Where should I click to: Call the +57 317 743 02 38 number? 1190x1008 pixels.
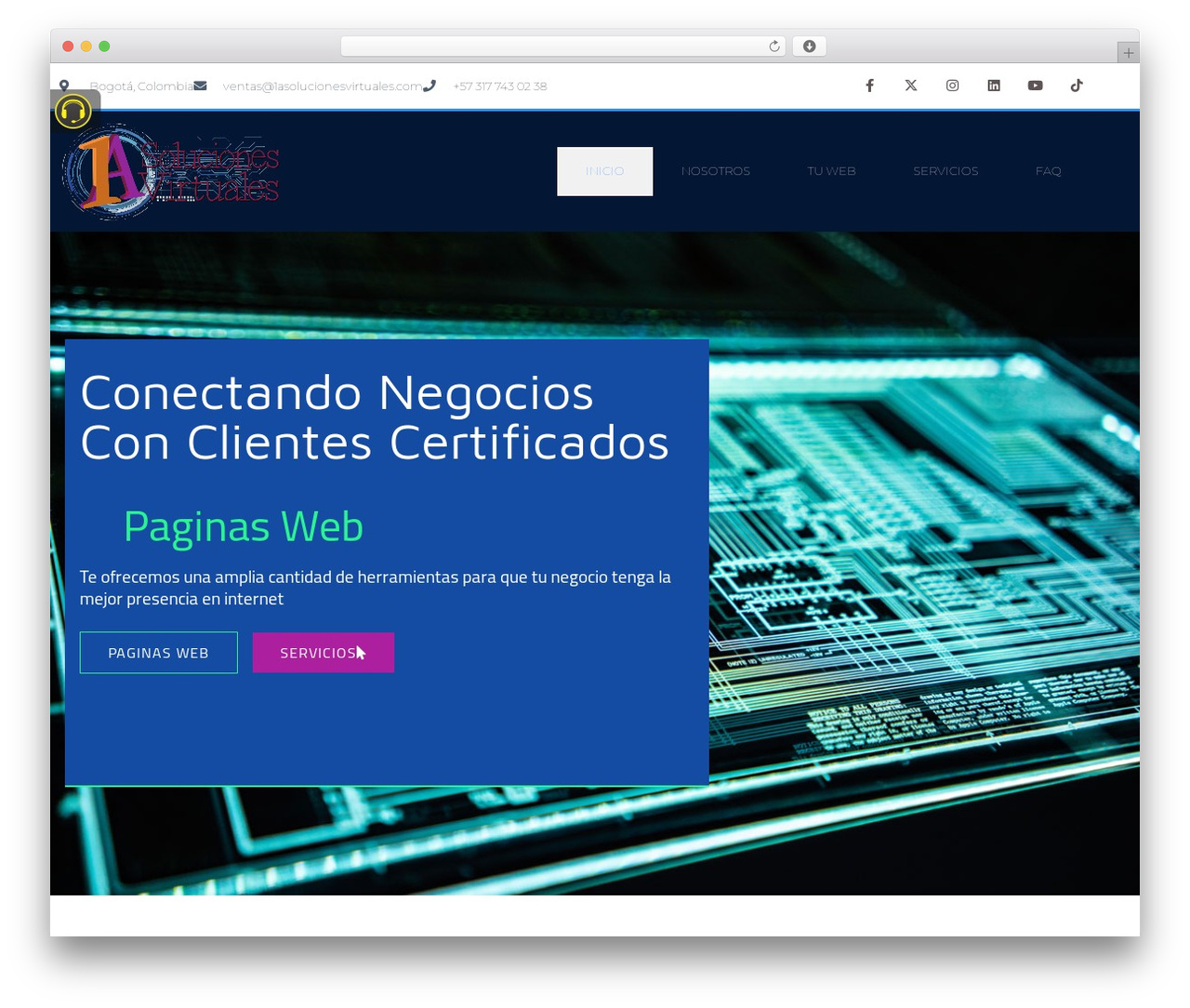[x=500, y=86]
